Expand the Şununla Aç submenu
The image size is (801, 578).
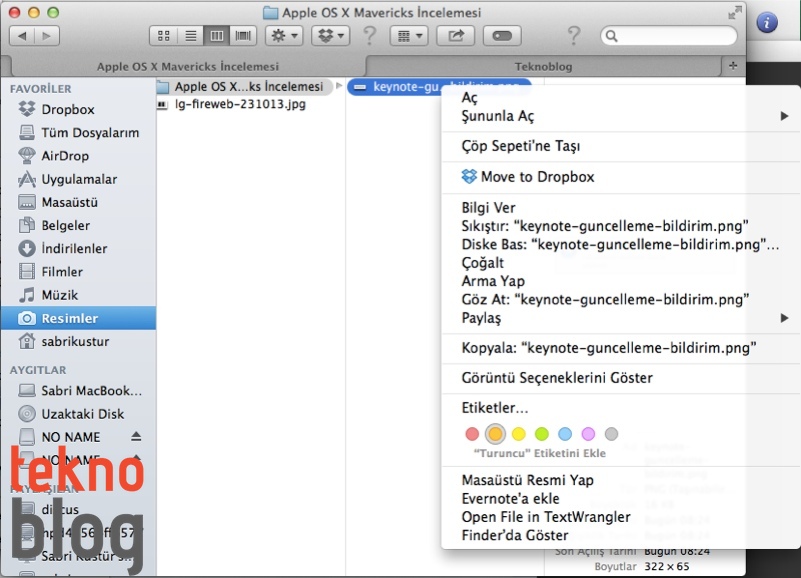[x=621, y=116]
